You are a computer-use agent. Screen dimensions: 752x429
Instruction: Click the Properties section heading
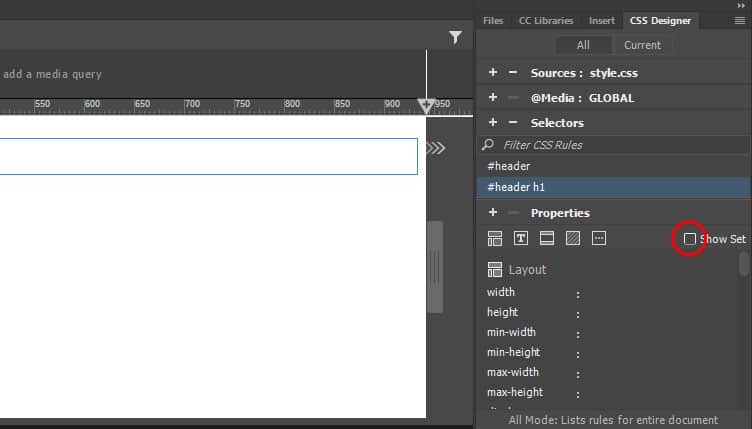[x=560, y=213]
